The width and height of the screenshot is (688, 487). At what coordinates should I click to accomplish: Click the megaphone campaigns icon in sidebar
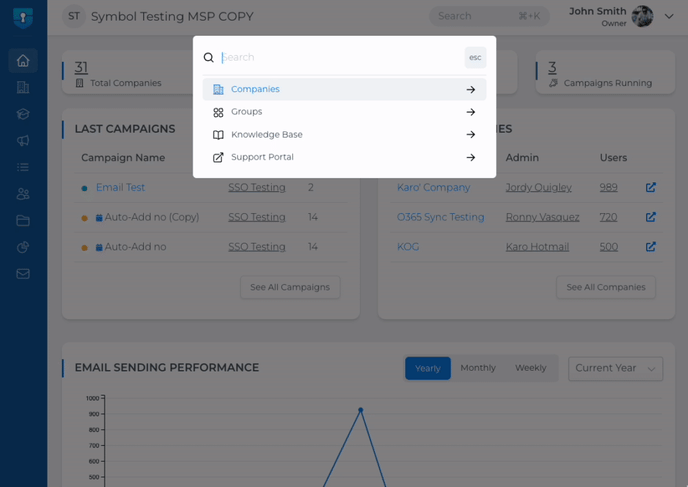pyautogui.click(x=23, y=141)
